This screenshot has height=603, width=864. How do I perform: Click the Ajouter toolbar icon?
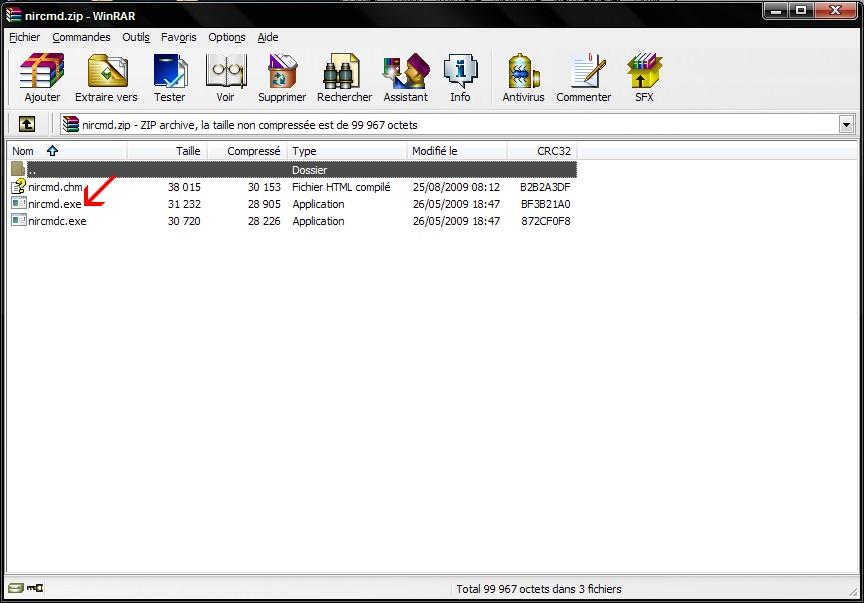pos(42,71)
